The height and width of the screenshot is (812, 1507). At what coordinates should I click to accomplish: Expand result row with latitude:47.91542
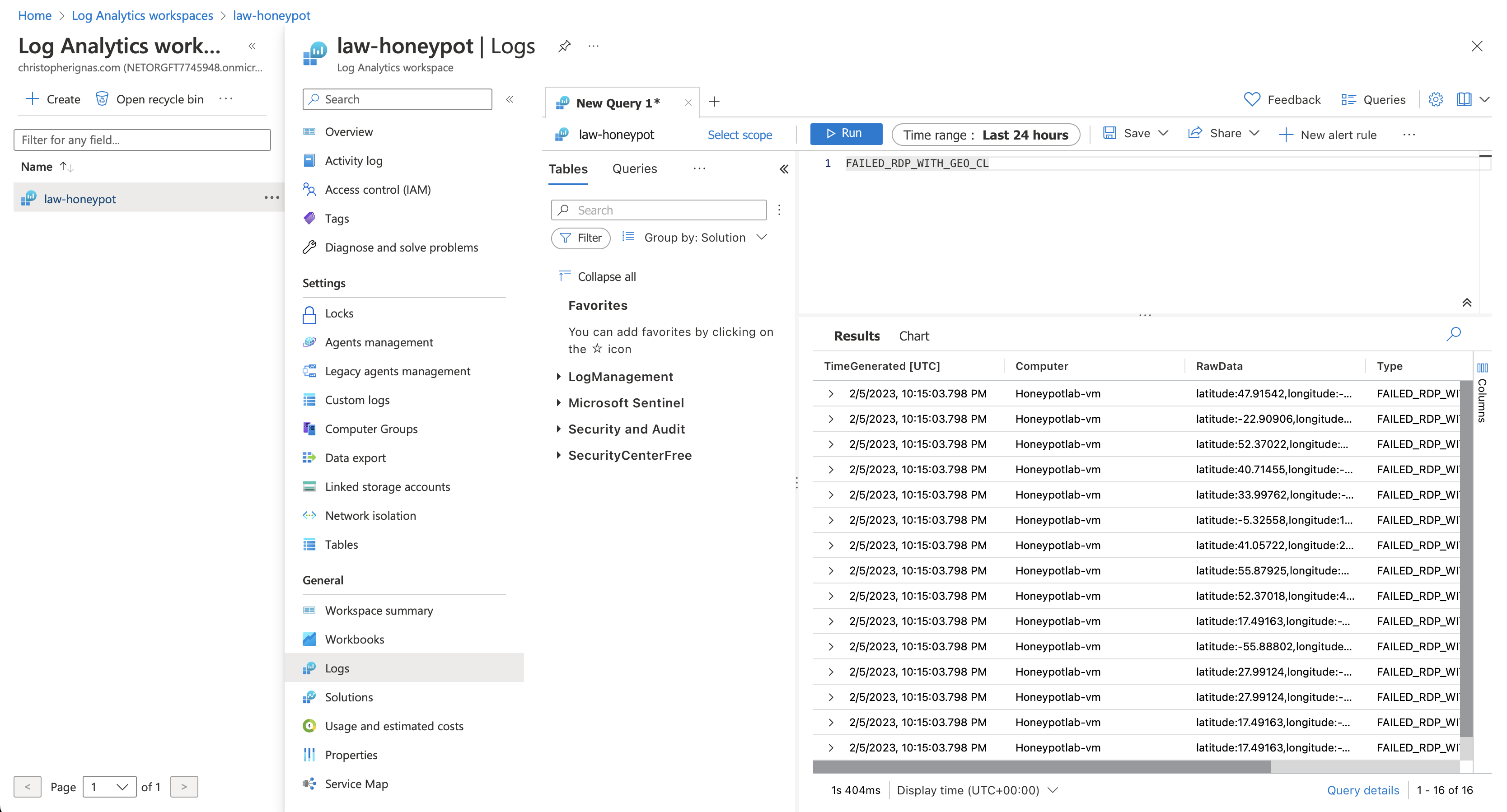[831, 394]
